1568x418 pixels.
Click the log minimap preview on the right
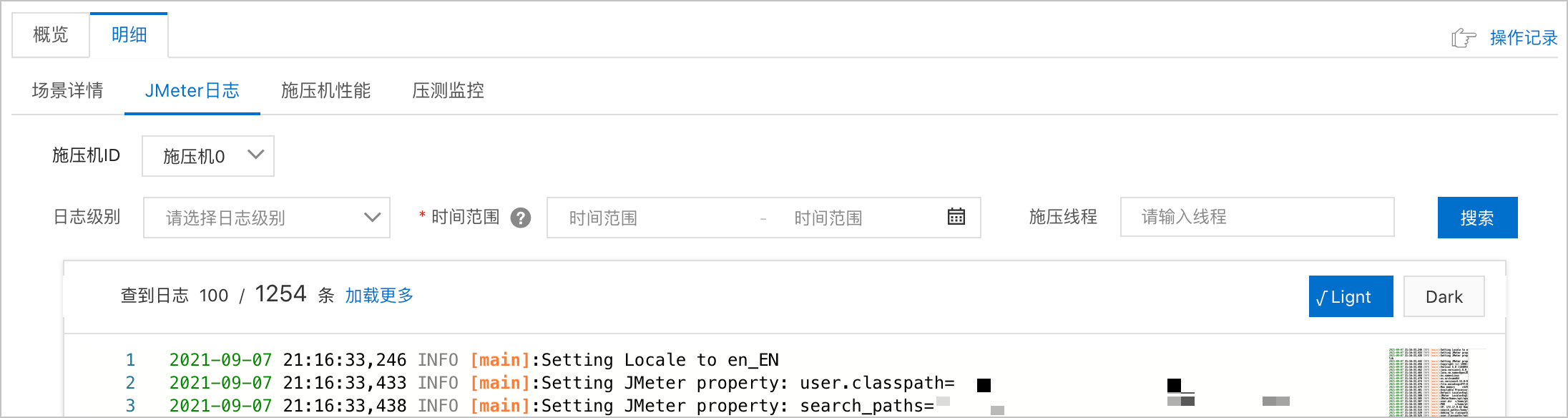pos(1429,382)
